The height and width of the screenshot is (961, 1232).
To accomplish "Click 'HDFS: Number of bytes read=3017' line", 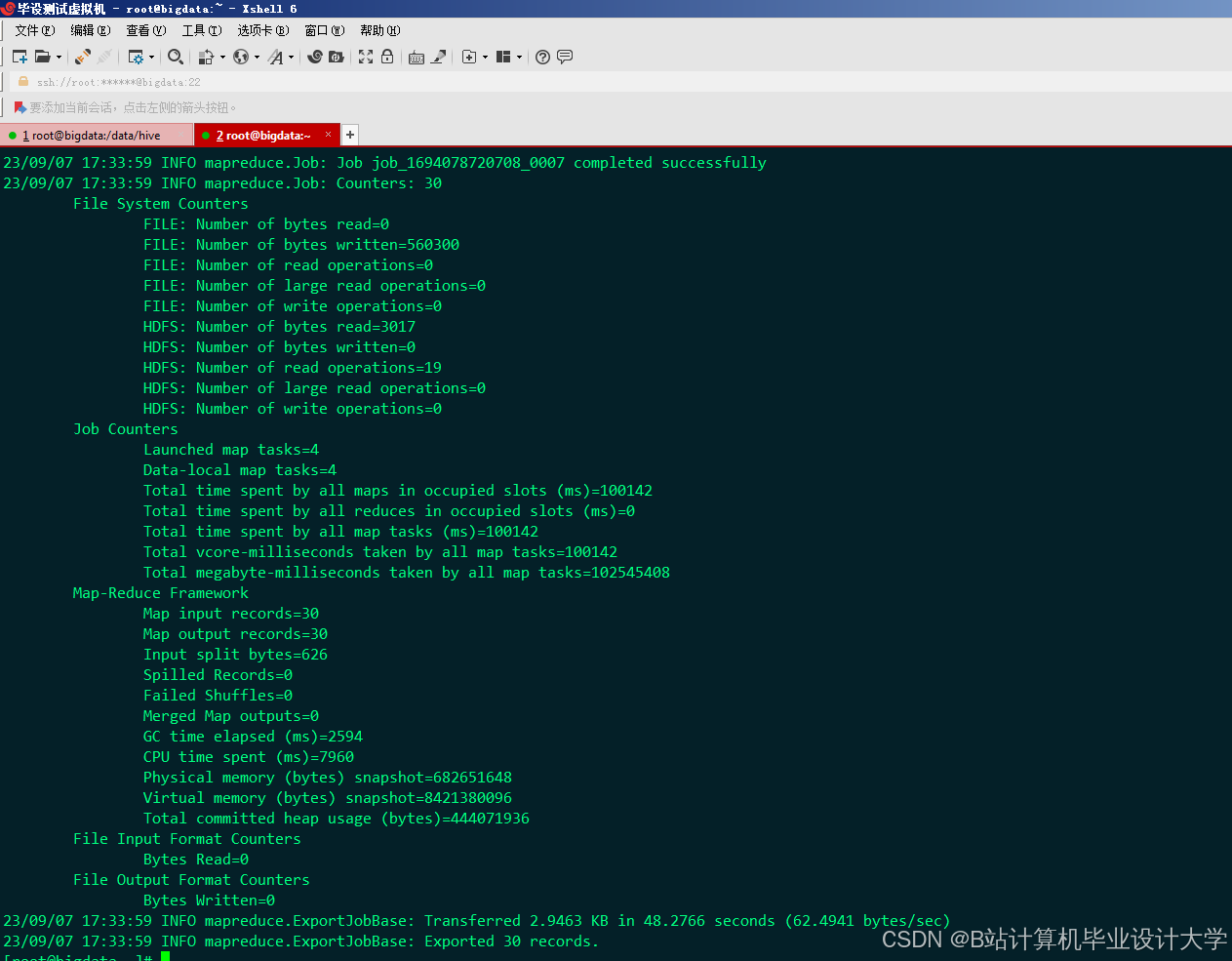I will click(279, 327).
